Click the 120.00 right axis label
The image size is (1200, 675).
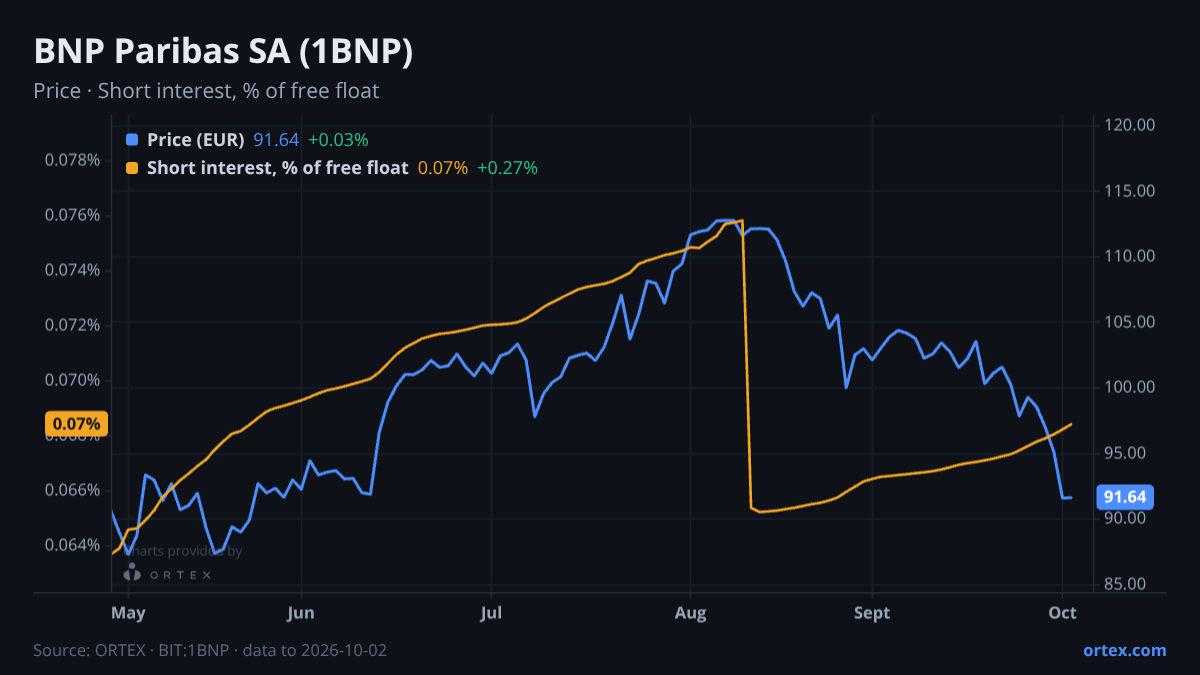pos(1130,125)
